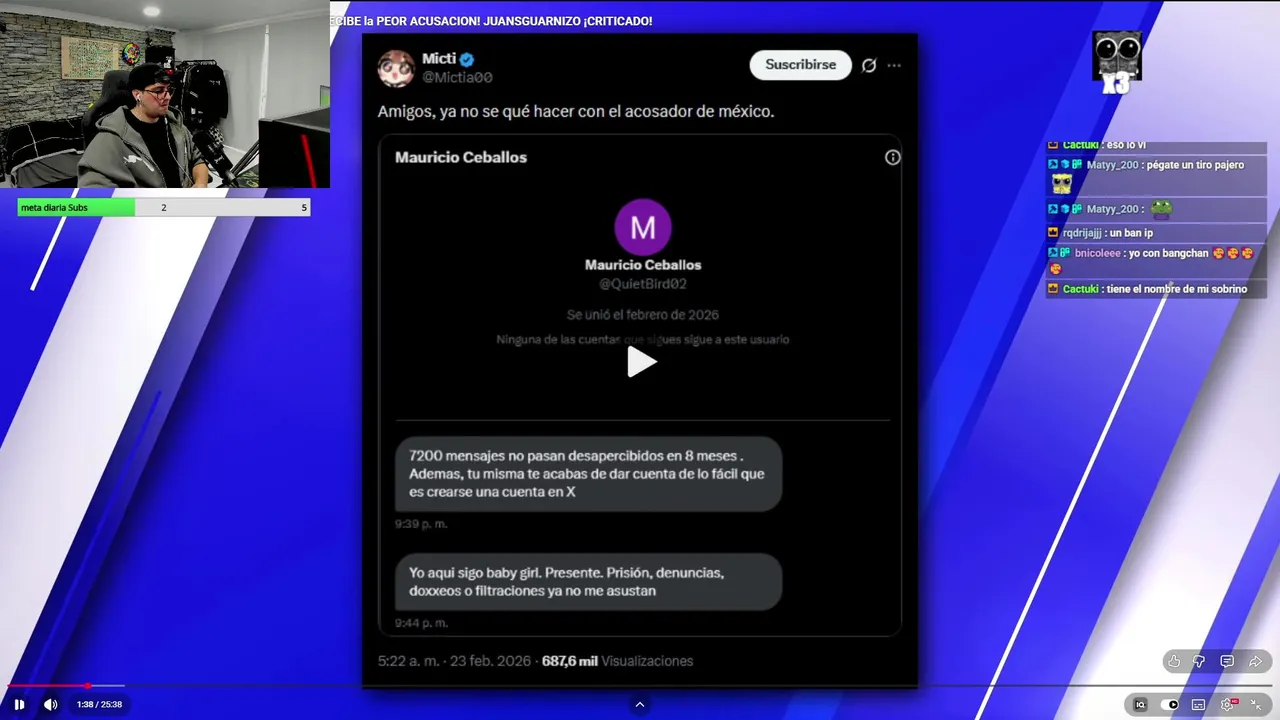Exit full screen mode

1256,704
